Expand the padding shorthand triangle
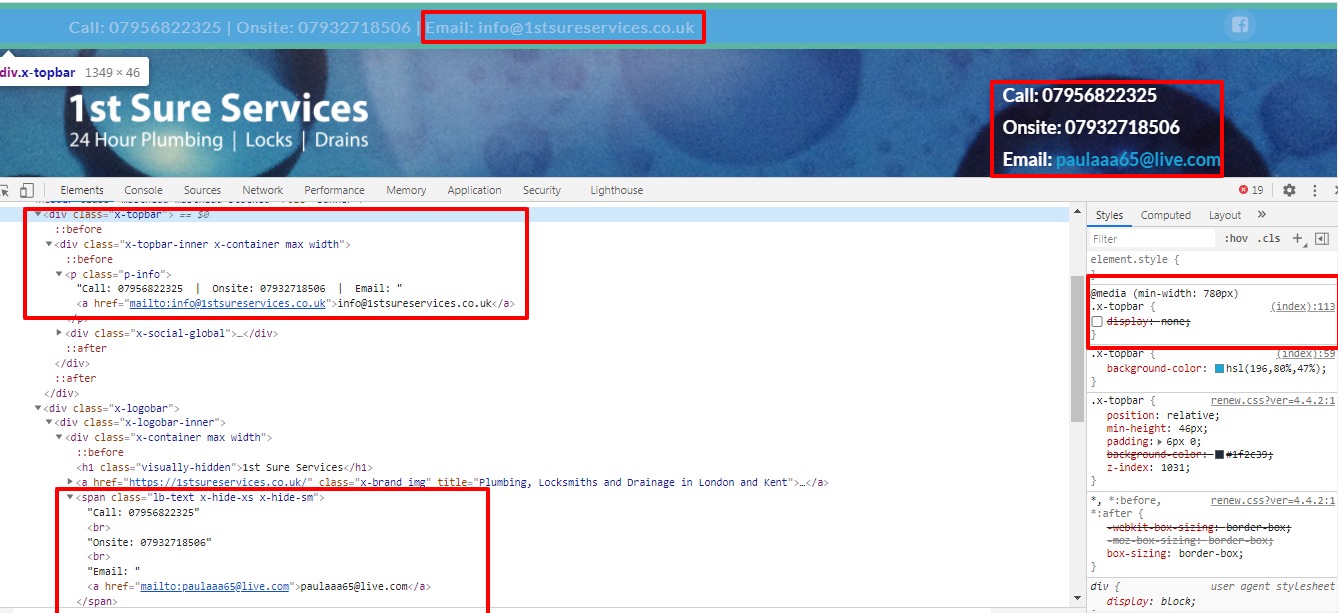Screen dimensions: 1338x613 (x=1162, y=441)
